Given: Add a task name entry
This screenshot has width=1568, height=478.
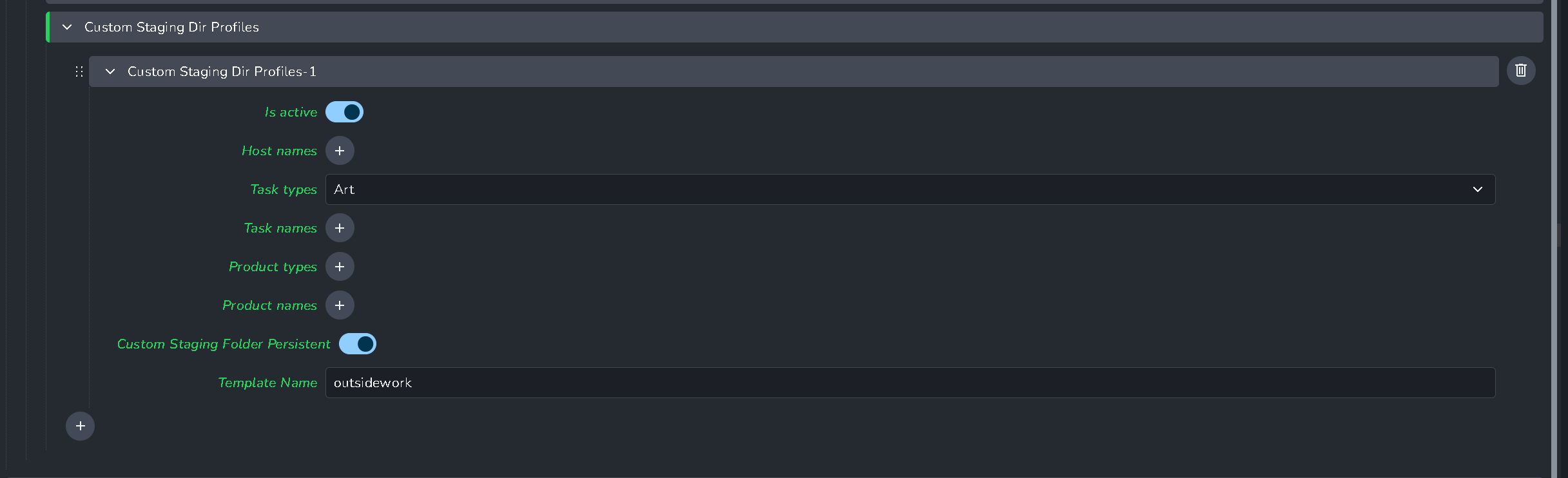Looking at the screenshot, I should pyautogui.click(x=340, y=228).
